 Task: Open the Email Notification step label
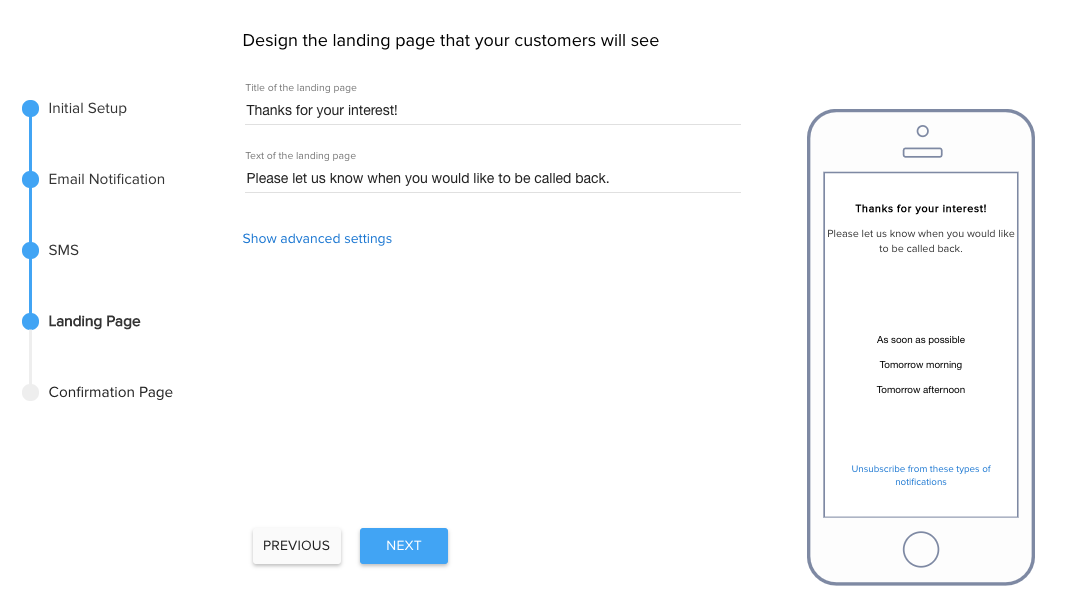(x=107, y=179)
